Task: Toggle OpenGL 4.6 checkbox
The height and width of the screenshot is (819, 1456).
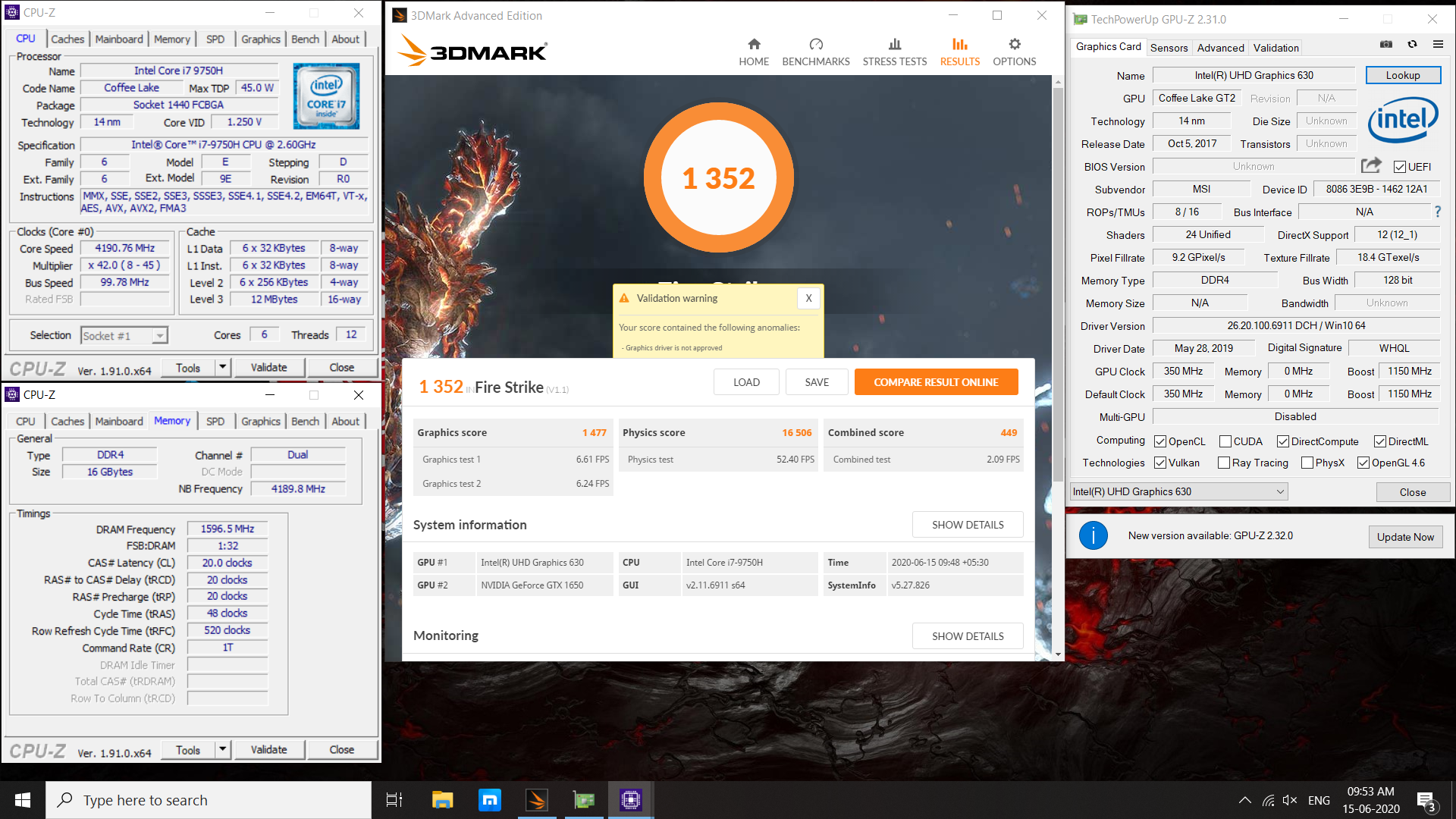Action: (x=1363, y=463)
